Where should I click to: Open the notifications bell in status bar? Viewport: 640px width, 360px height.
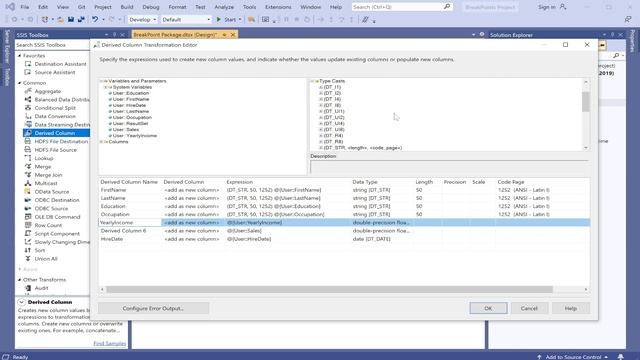tap(620, 357)
